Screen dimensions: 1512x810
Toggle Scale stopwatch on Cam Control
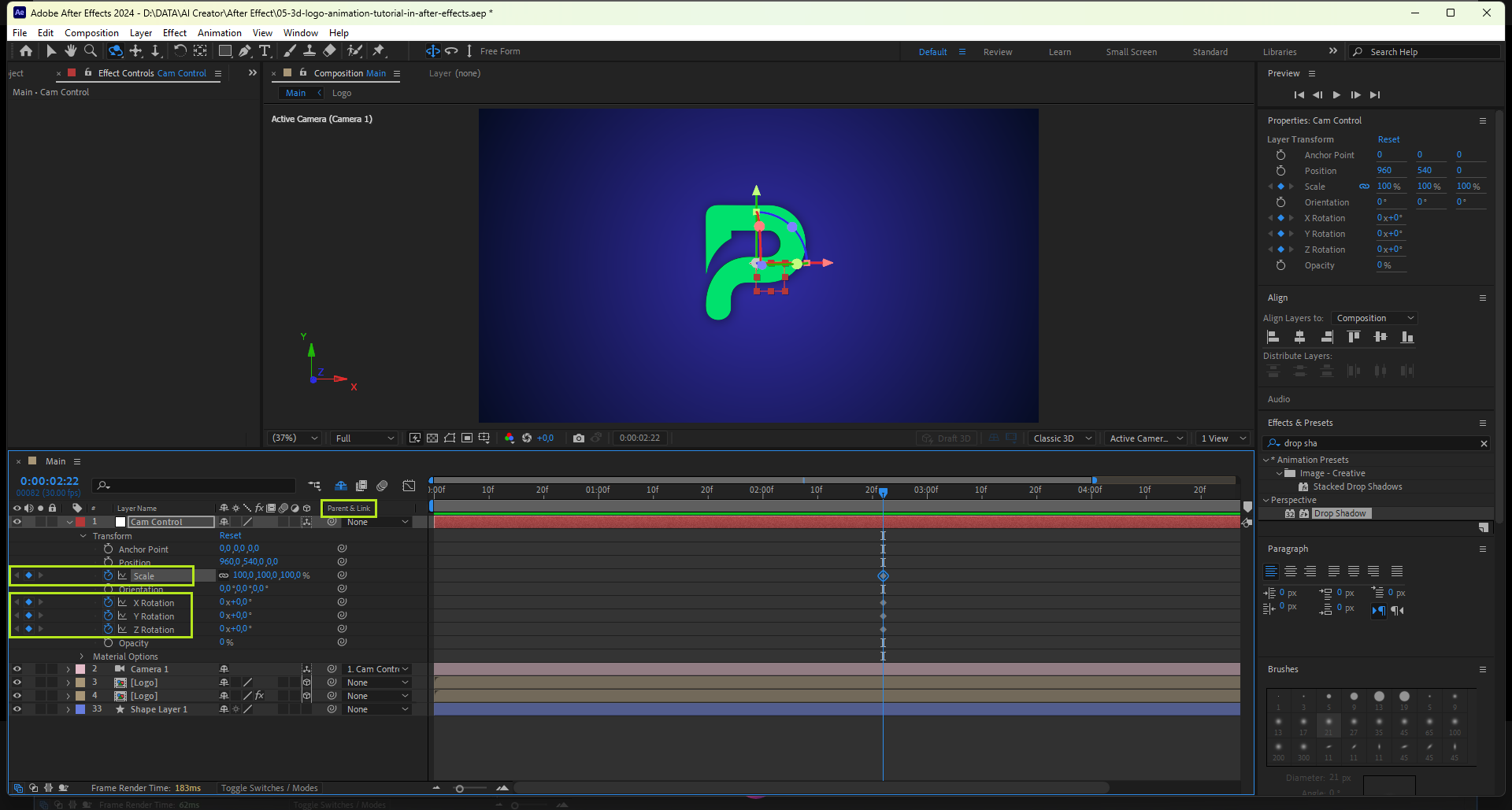[x=109, y=576]
